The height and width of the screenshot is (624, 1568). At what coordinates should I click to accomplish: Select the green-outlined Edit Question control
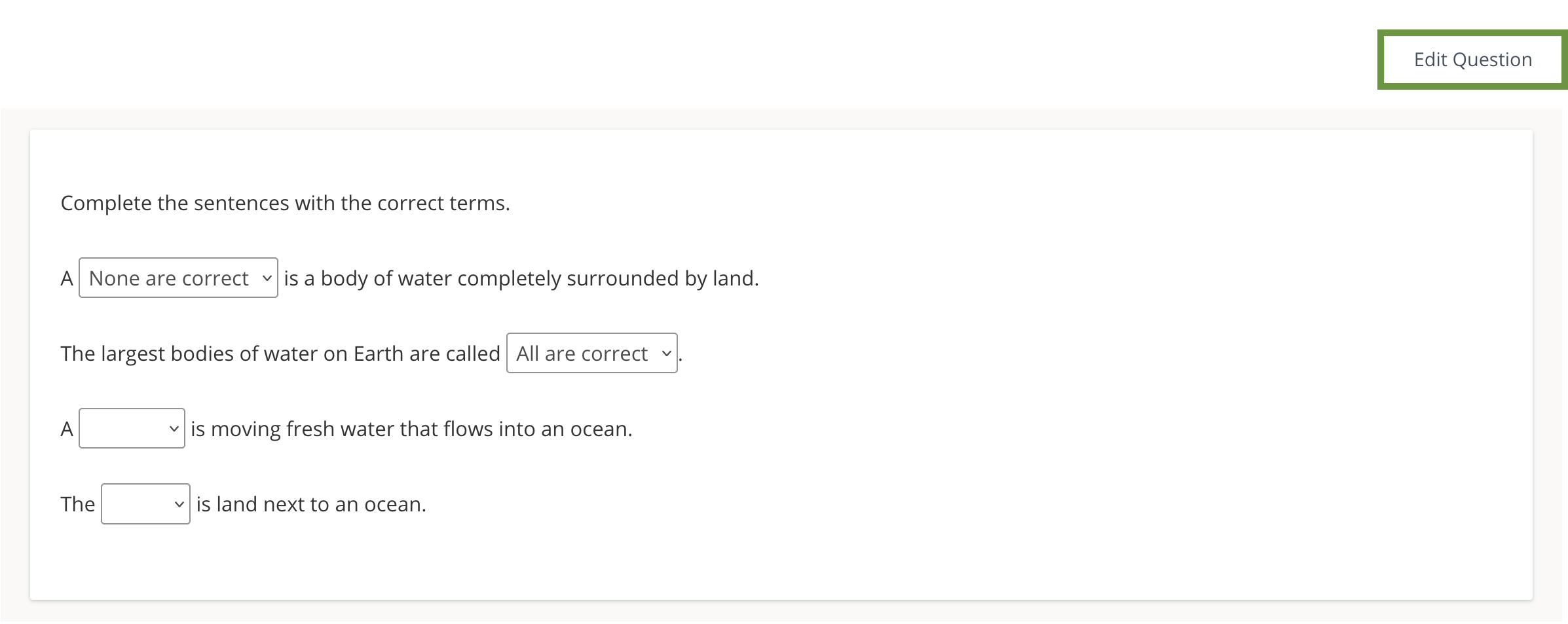point(1473,59)
